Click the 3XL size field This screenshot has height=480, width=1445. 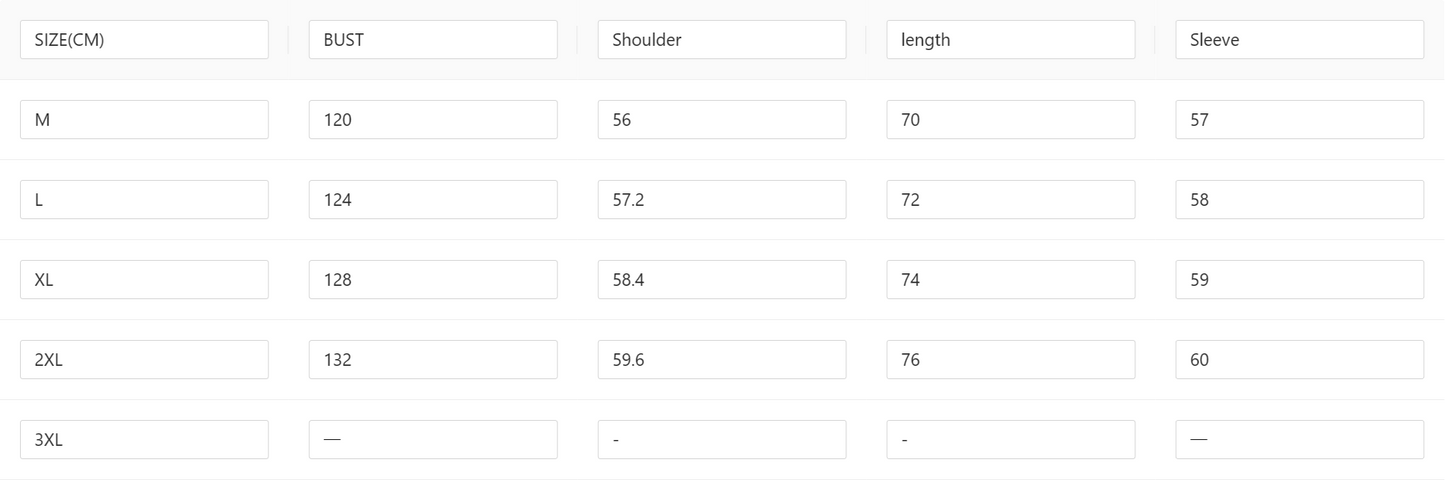[144, 440]
